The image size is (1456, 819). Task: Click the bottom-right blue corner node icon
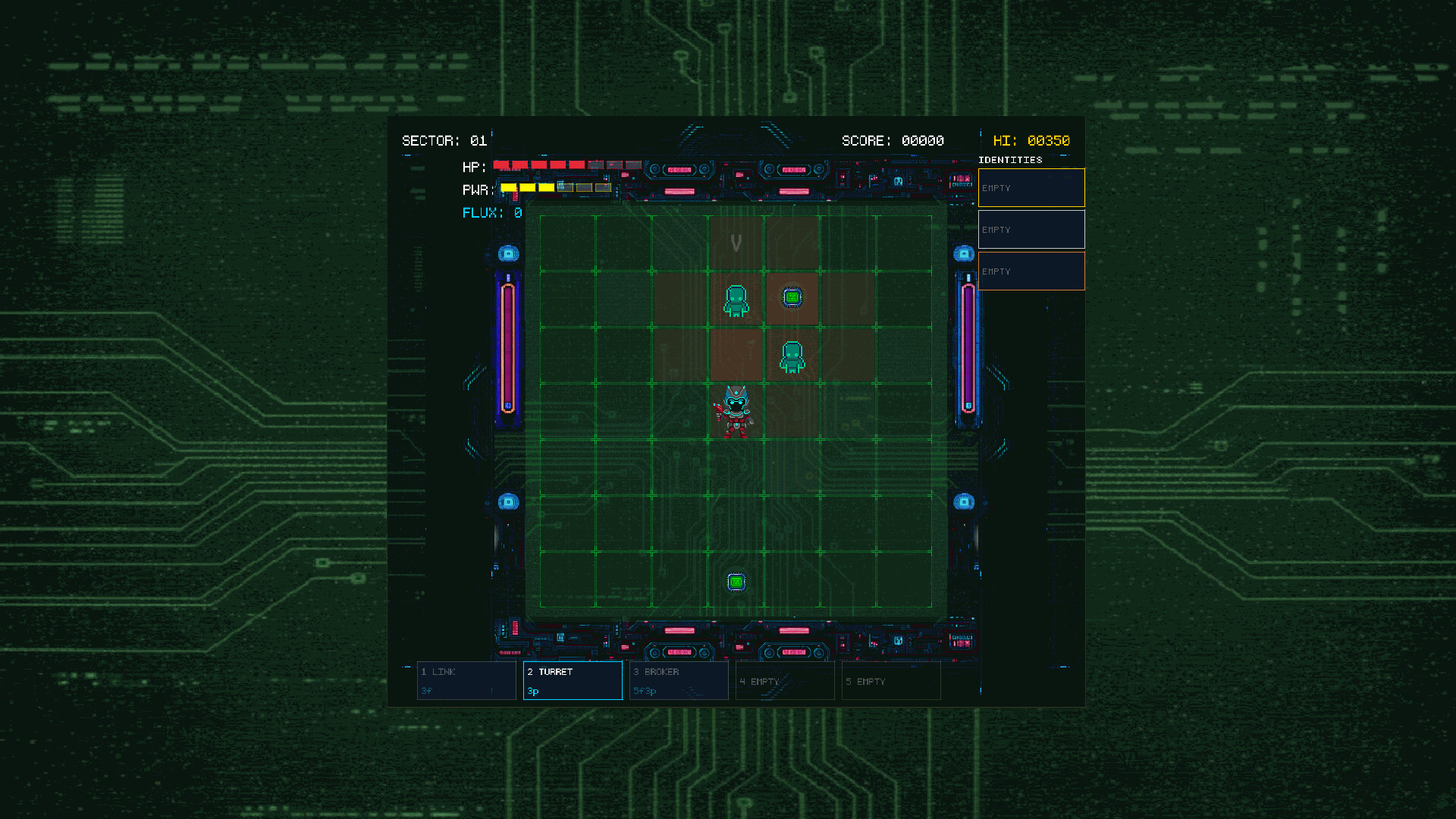coord(965,501)
